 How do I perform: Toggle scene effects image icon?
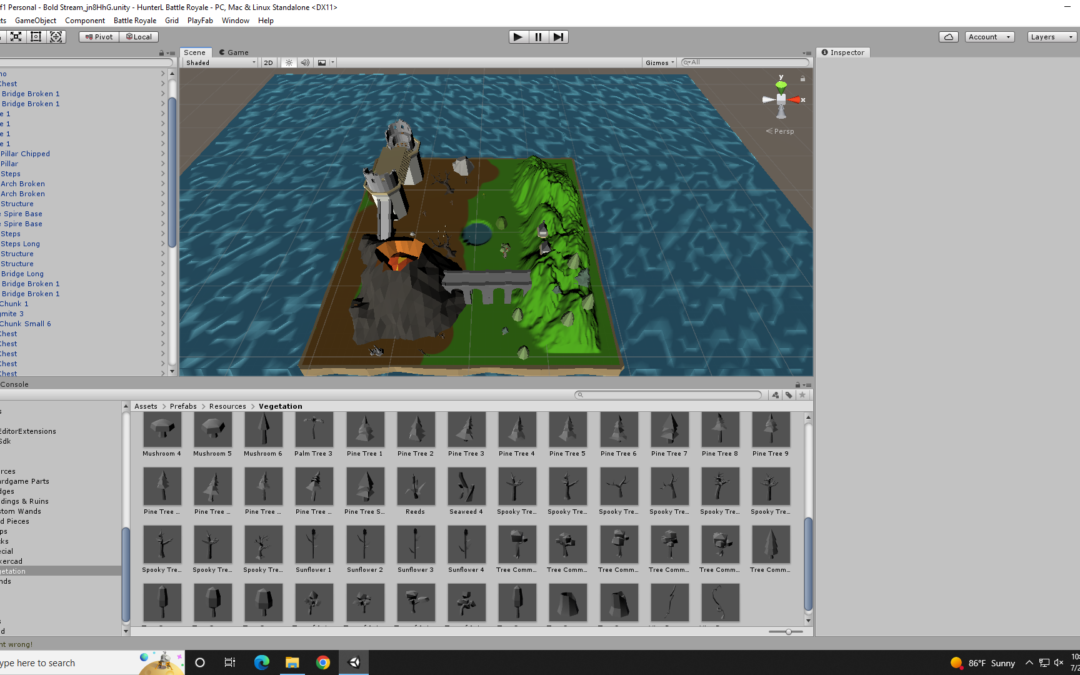(322, 63)
